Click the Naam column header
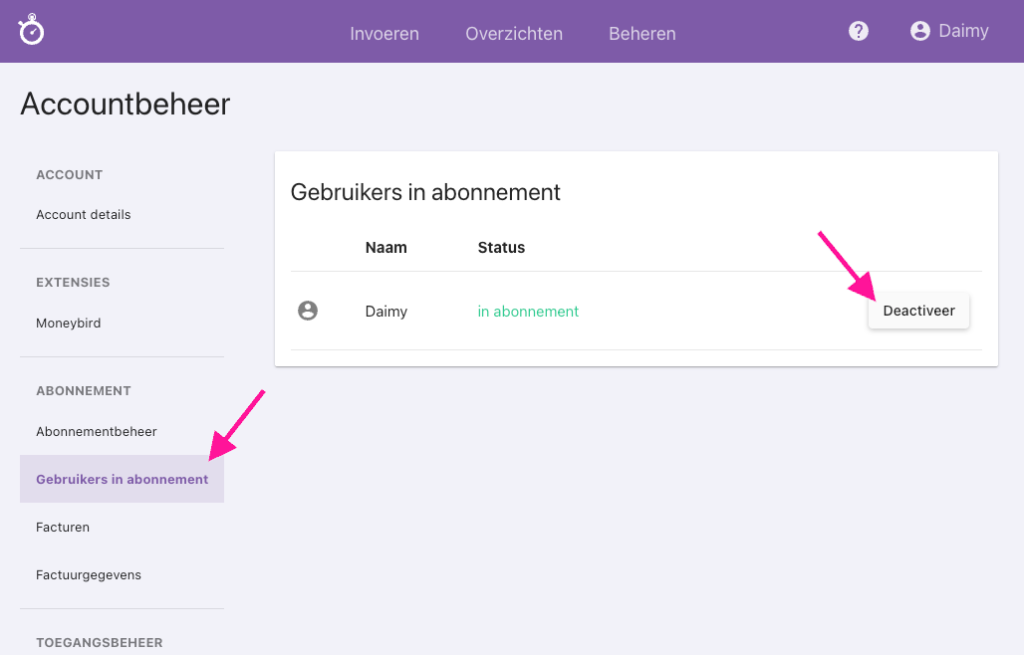1024x655 pixels. (x=386, y=247)
